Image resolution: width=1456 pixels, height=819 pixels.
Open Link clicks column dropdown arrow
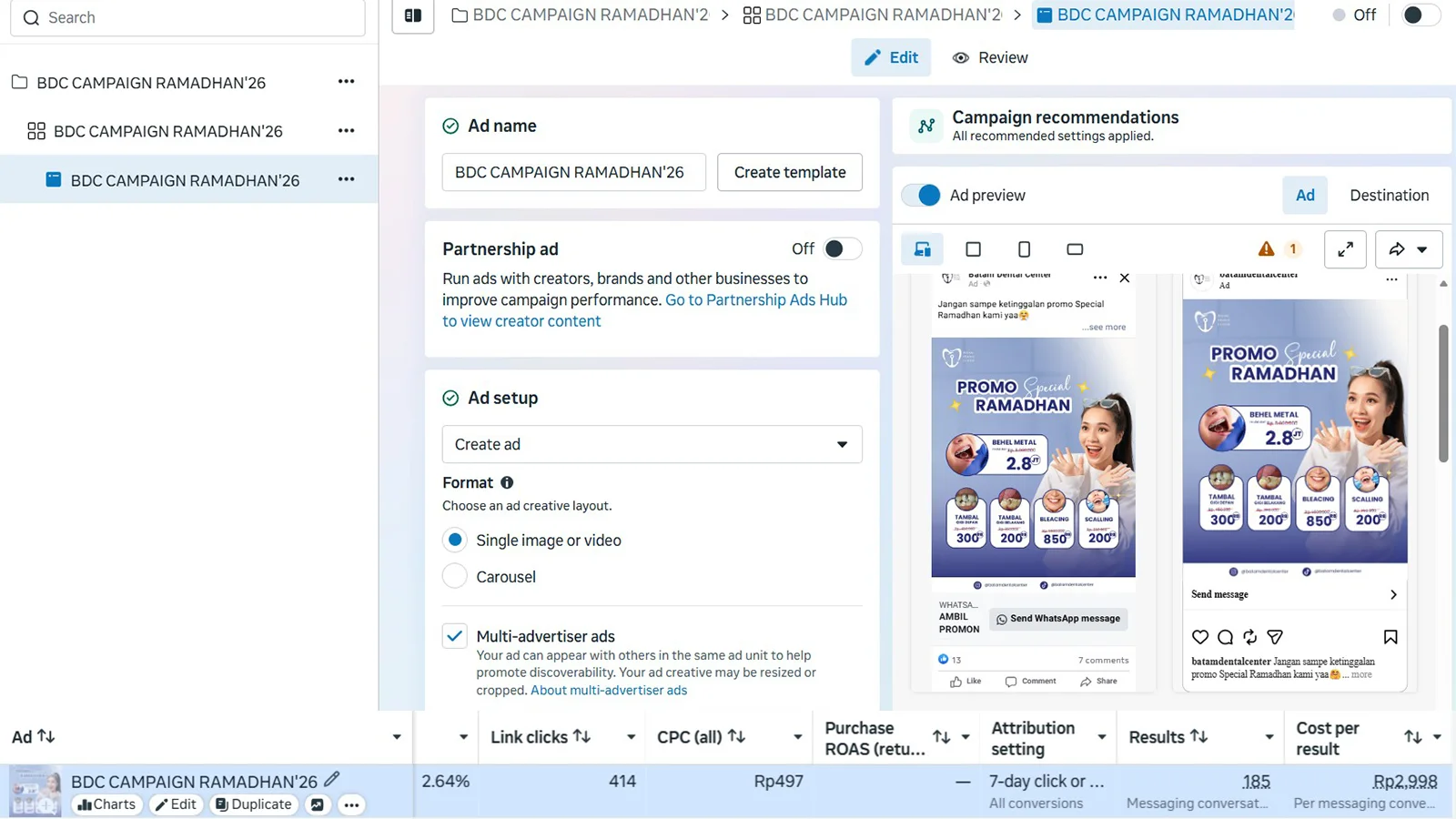pyautogui.click(x=631, y=737)
